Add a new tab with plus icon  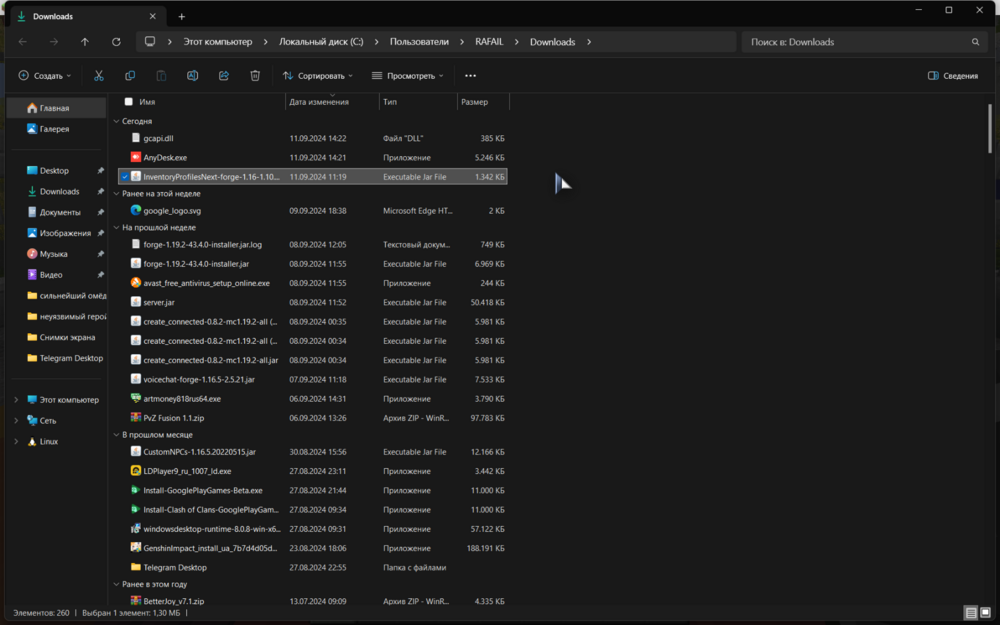(x=182, y=17)
